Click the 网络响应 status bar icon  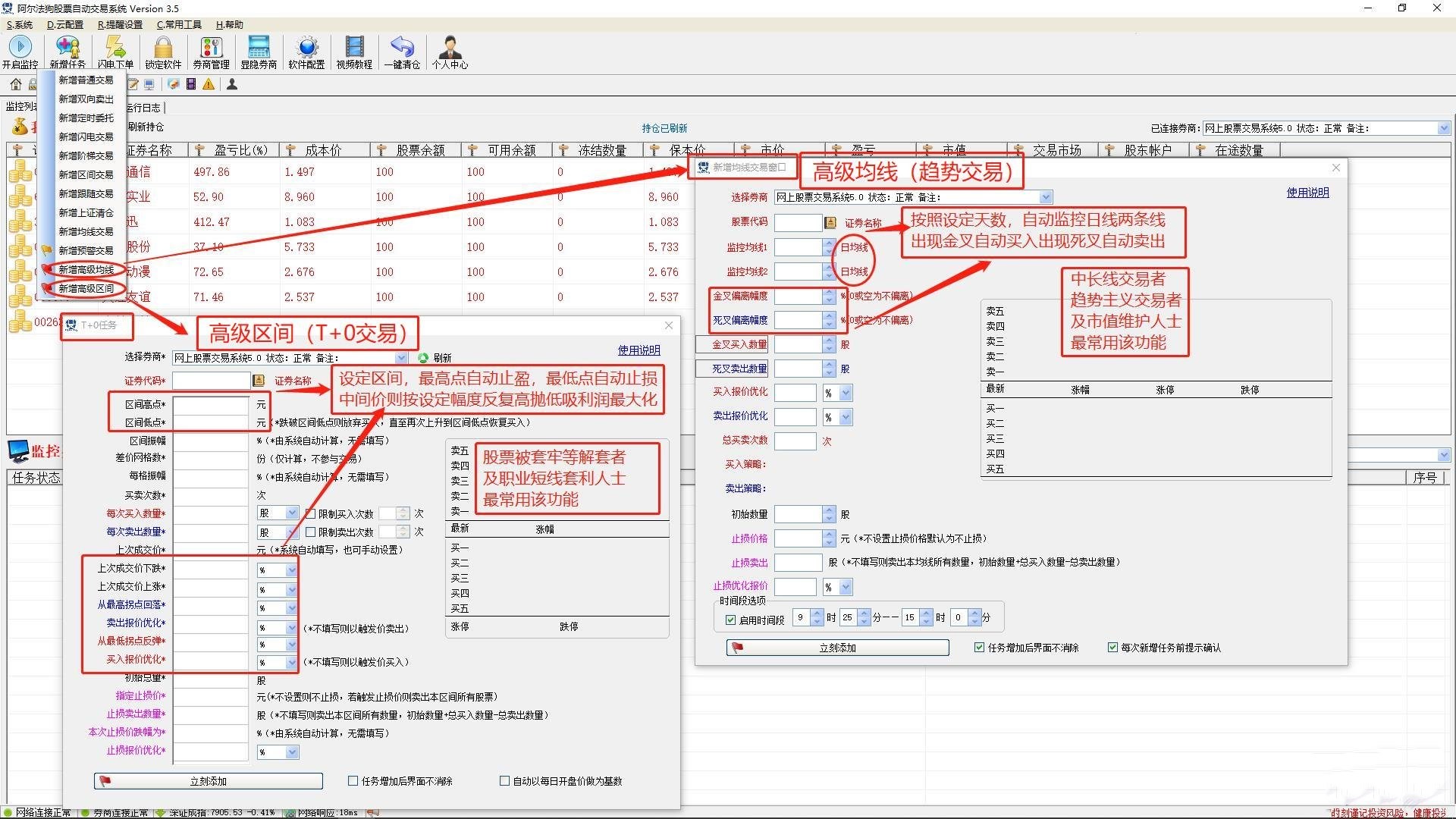point(290,812)
